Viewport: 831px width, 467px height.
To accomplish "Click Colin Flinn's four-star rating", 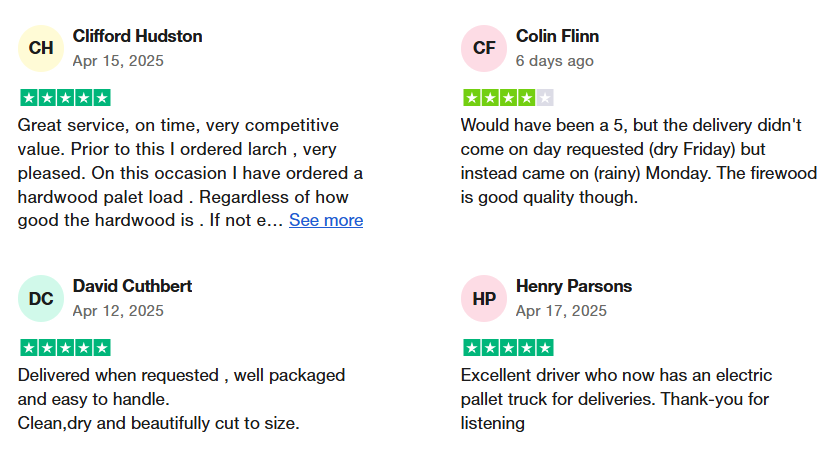I will coord(508,98).
